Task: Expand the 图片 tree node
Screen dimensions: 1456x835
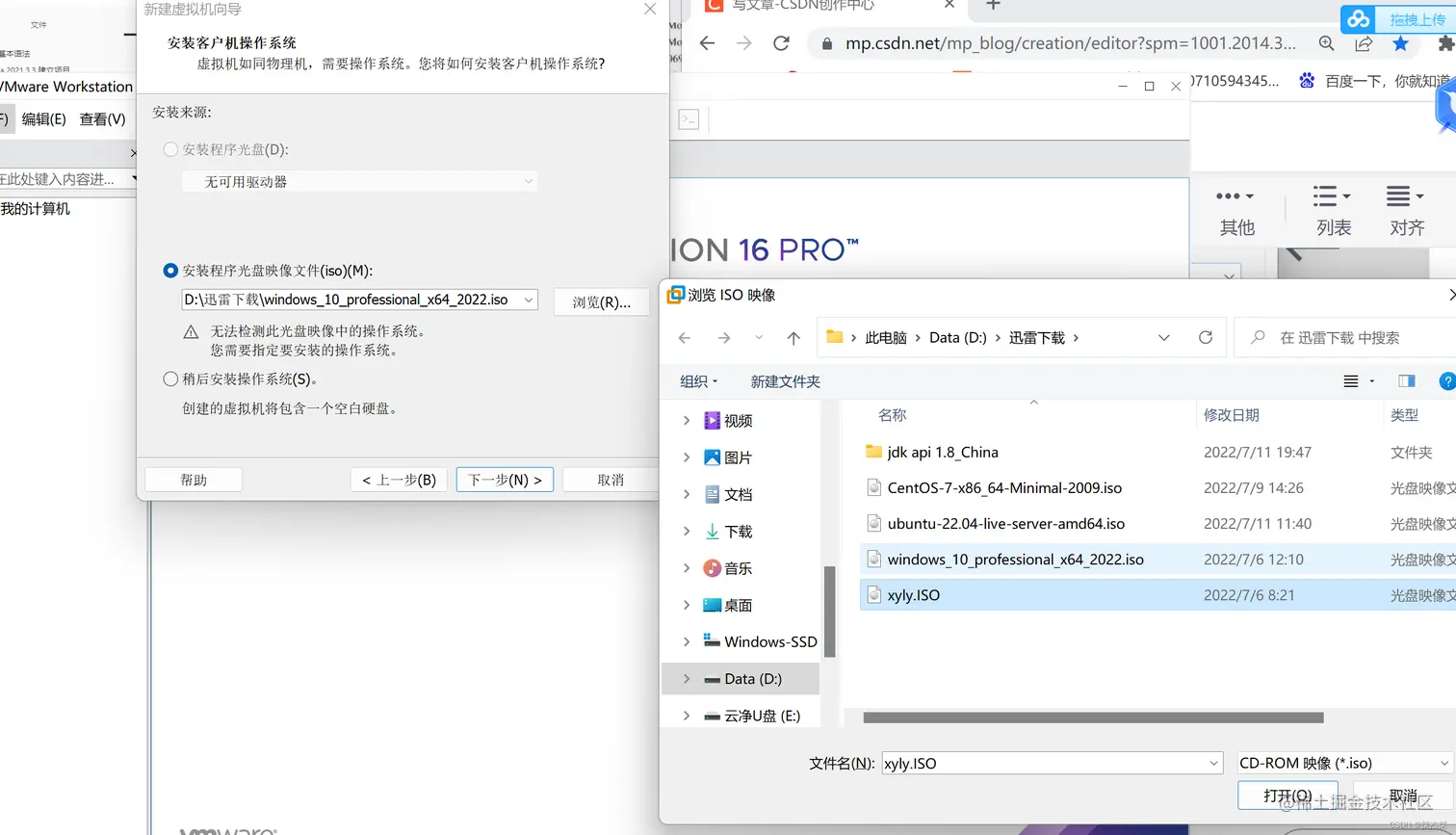Action: click(x=687, y=457)
